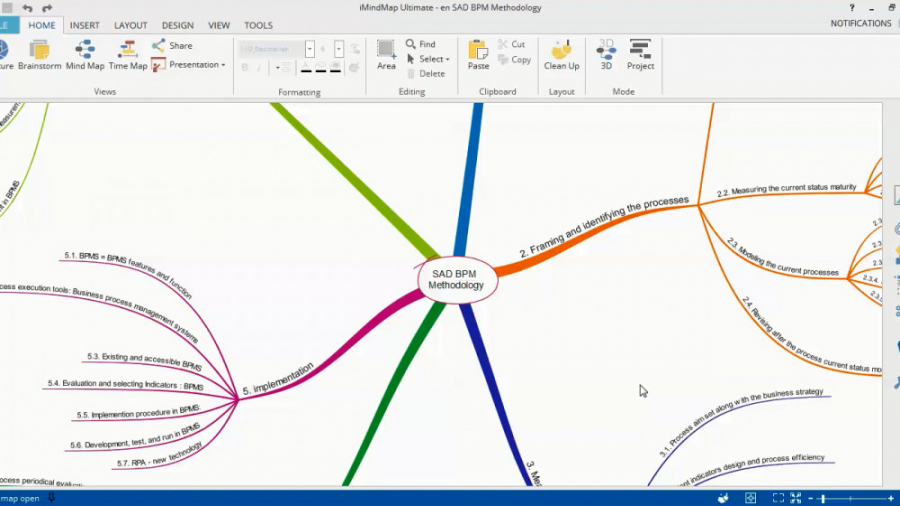
Task: Open the INSERT ribbon tab
Action: (x=84, y=25)
